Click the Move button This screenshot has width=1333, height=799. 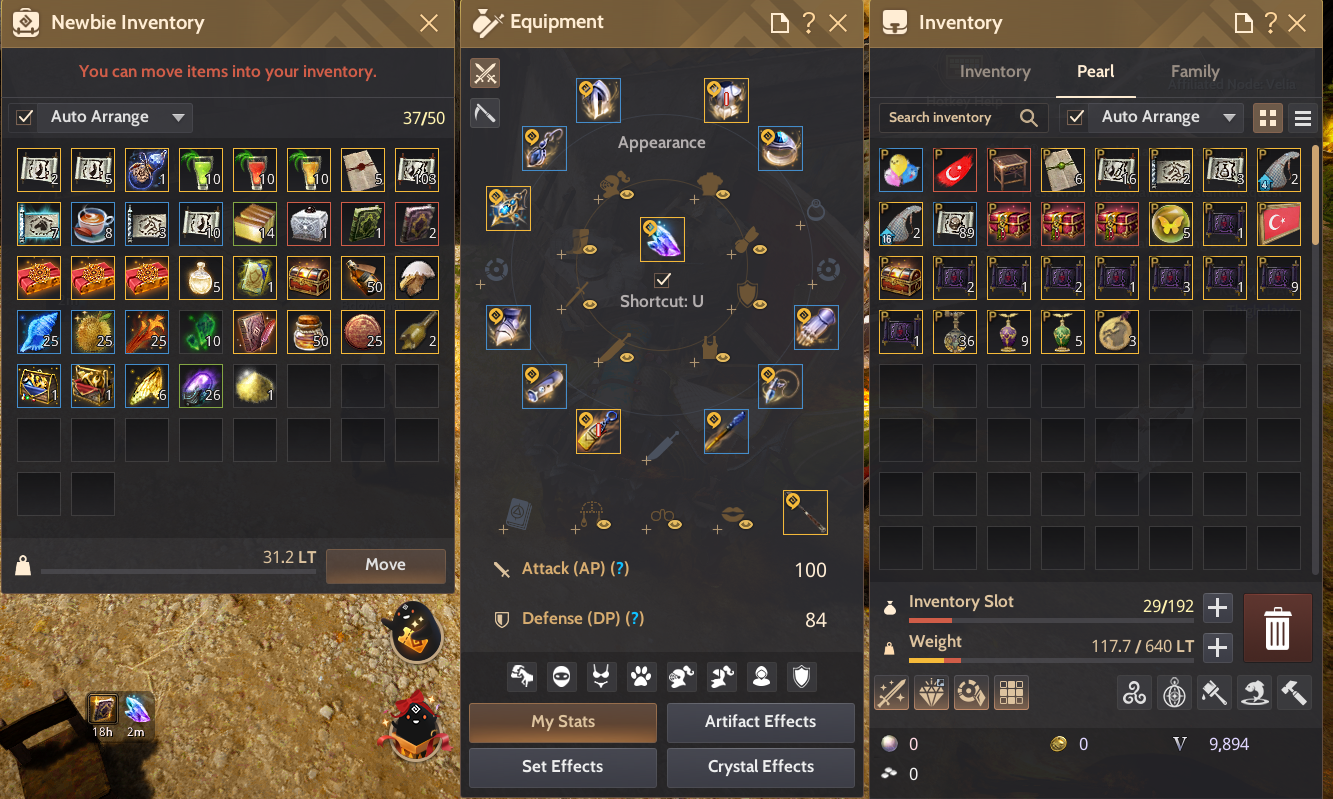[386, 565]
